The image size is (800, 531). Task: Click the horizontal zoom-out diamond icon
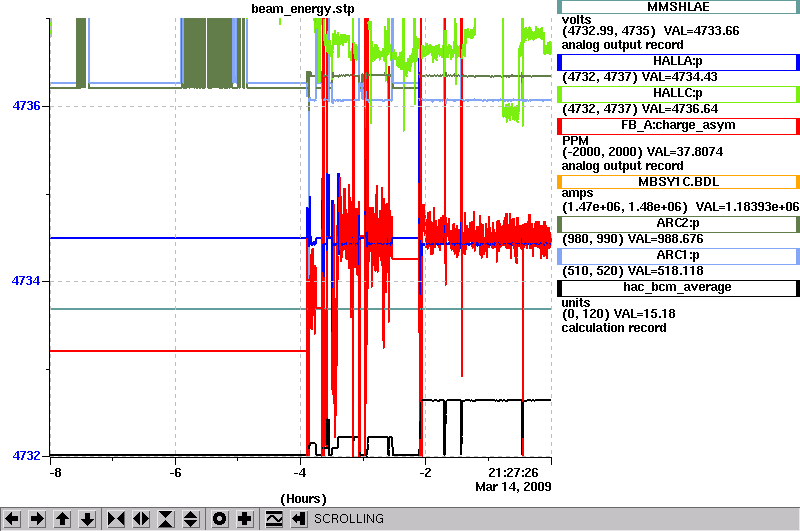[141, 519]
